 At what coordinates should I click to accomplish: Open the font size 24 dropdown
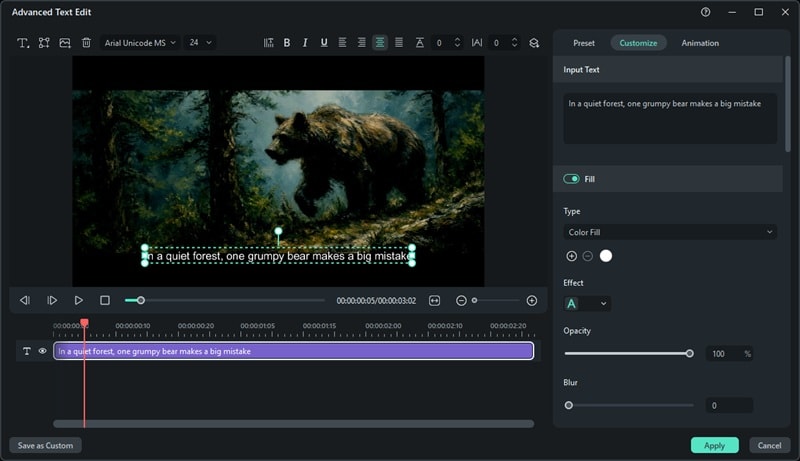[x=200, y=43]
